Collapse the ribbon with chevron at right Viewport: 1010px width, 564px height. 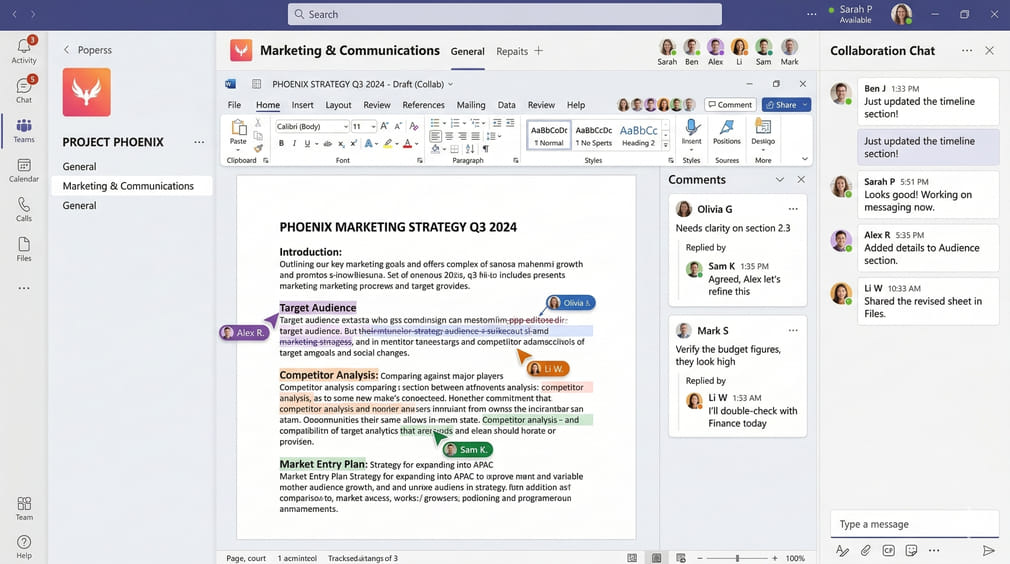tap(804, 159)
